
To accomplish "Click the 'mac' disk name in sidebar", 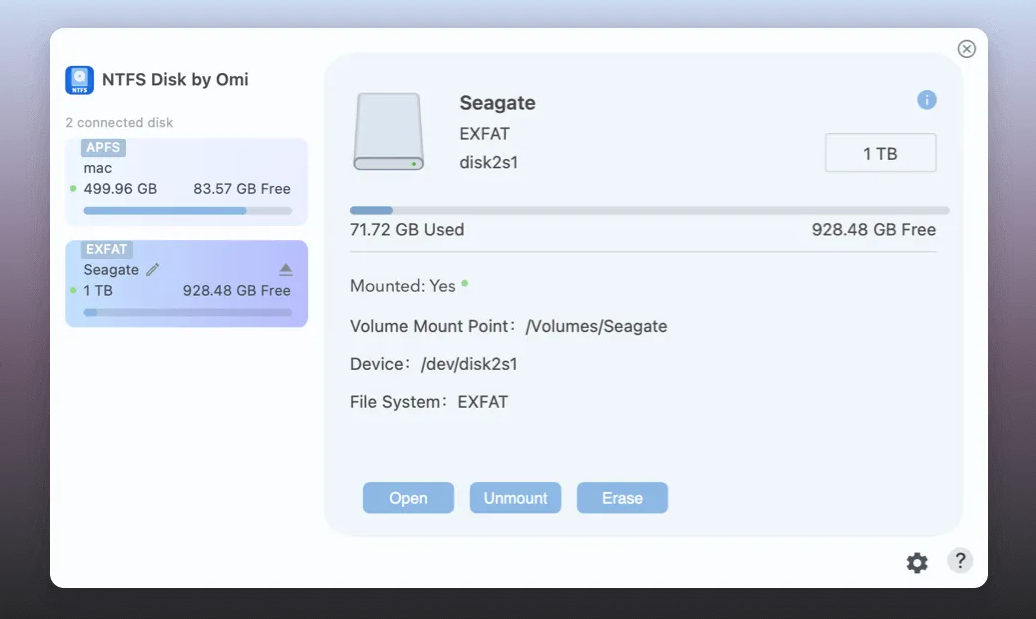I will click(x=98, y=168).
